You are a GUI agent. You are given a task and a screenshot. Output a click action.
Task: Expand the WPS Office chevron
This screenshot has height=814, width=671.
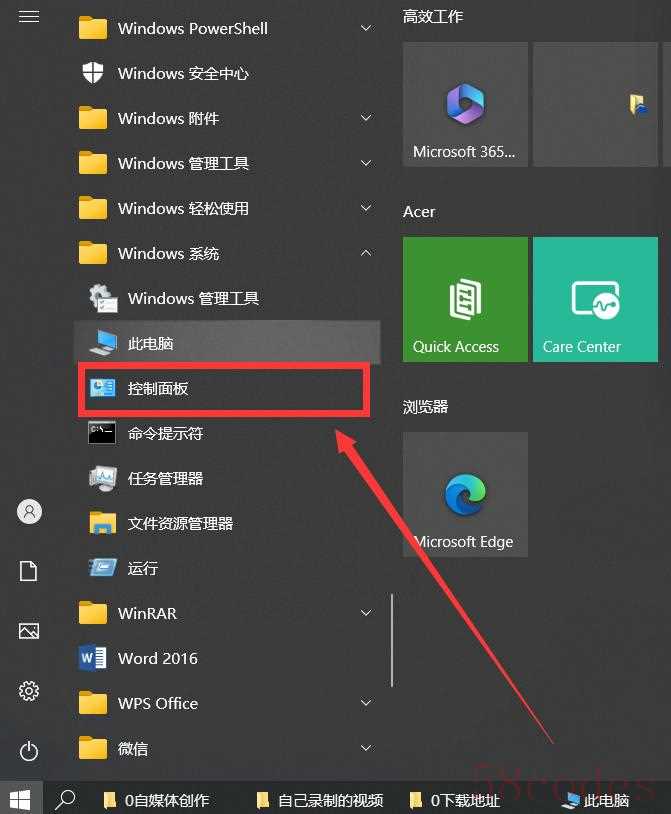366,703
